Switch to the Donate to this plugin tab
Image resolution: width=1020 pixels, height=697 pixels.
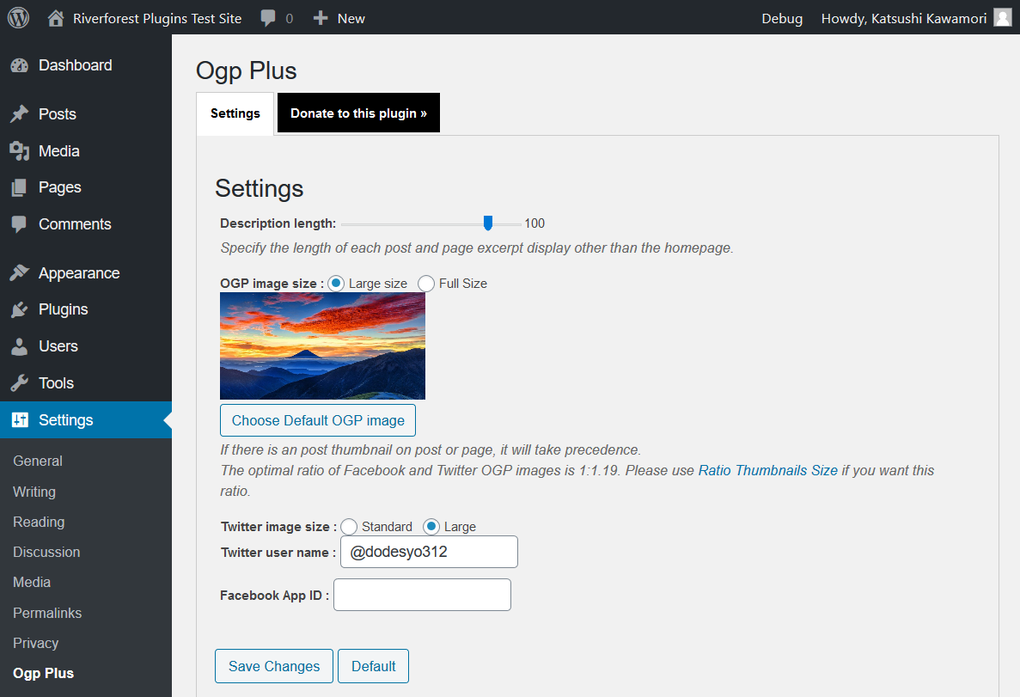[x=358, y=113]
